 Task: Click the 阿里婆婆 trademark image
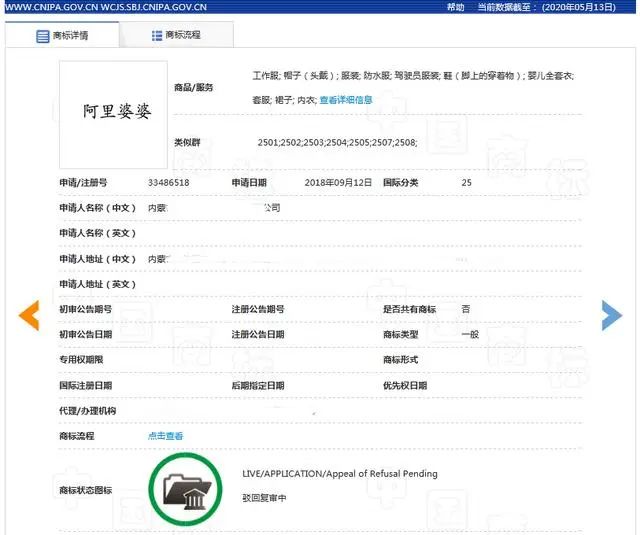(113, 113)
